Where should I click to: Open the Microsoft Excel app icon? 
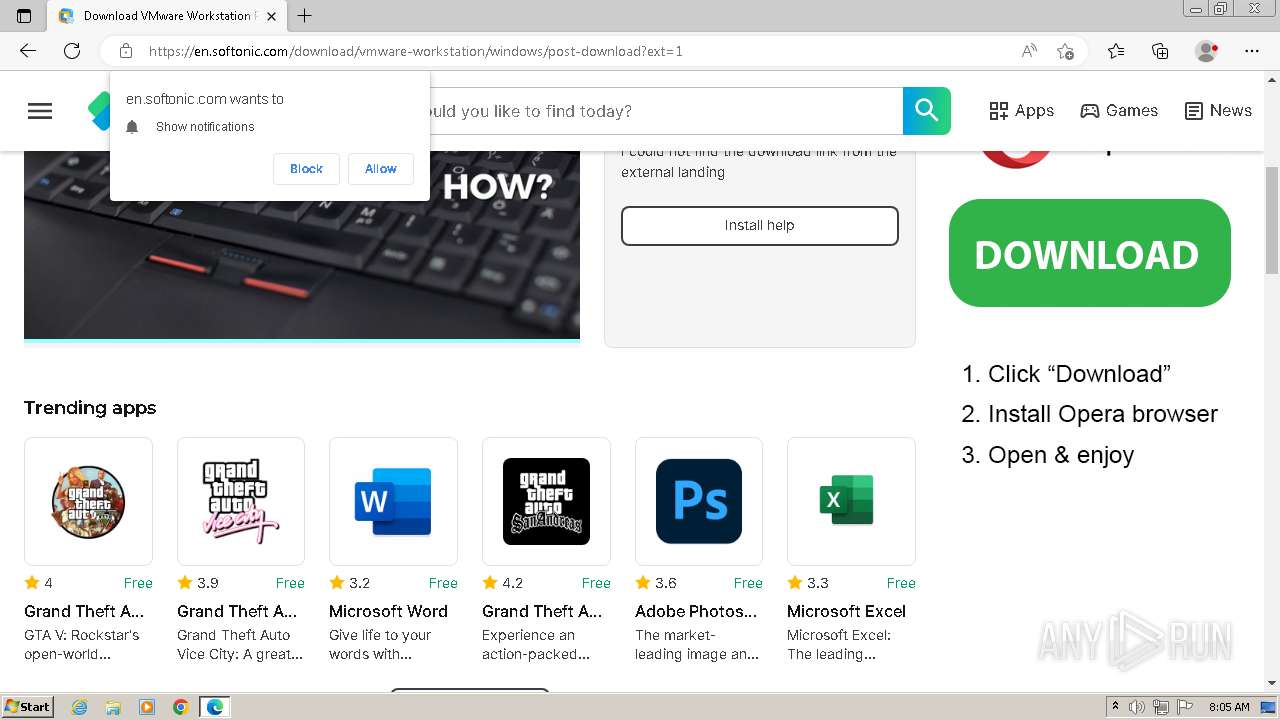tap(851, 501)
